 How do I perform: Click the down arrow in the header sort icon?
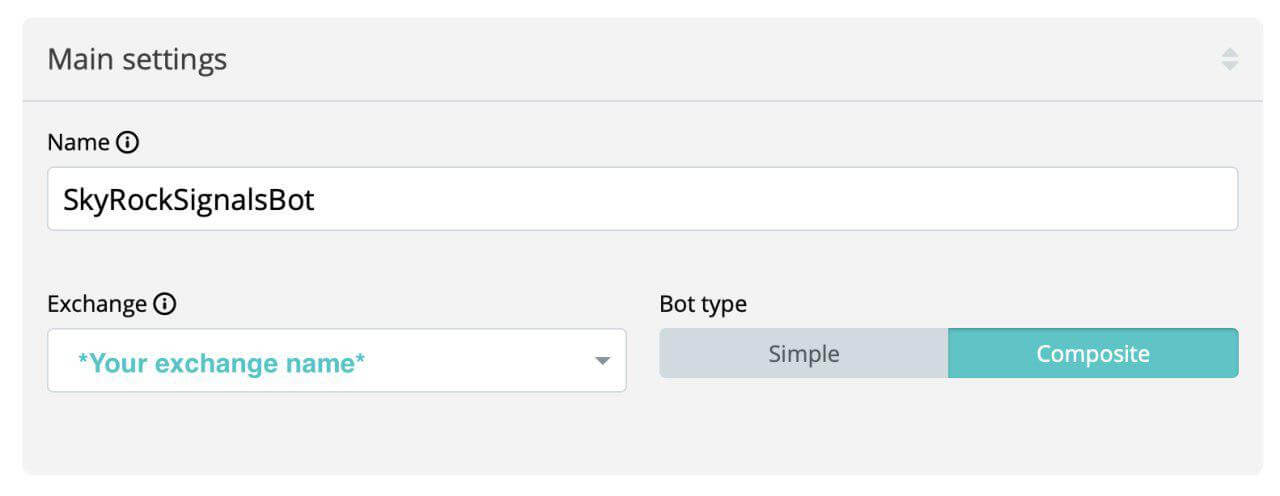(1230, 66)
